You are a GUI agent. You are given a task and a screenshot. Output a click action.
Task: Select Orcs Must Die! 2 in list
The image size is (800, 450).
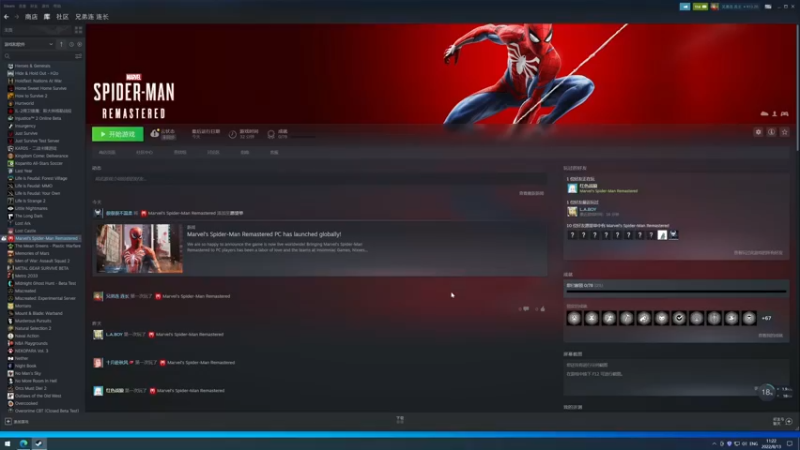pos(30,388)
